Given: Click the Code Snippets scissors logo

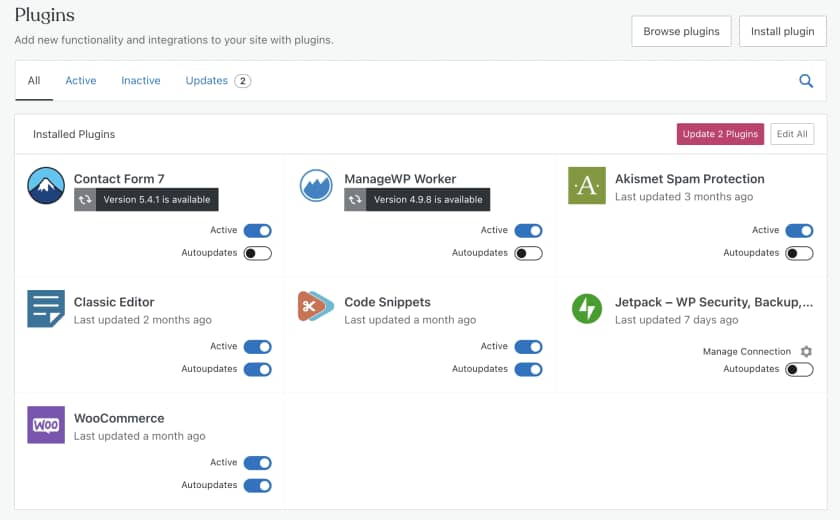Looking at the screenshot, I should point(316,306).
